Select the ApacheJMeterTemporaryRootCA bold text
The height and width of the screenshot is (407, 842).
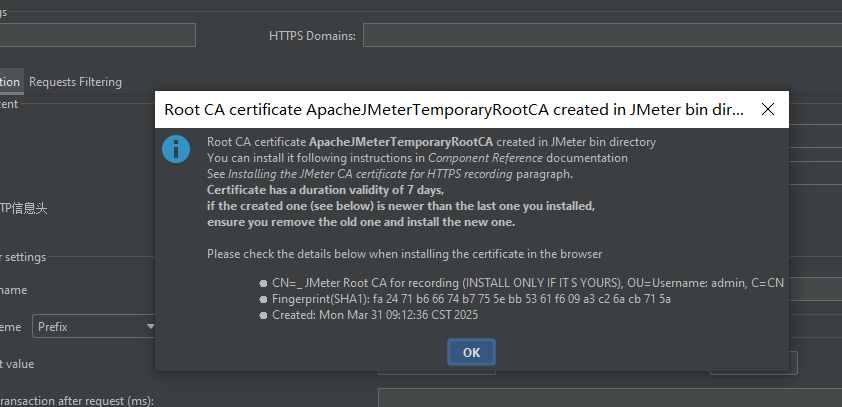[401, 142]
